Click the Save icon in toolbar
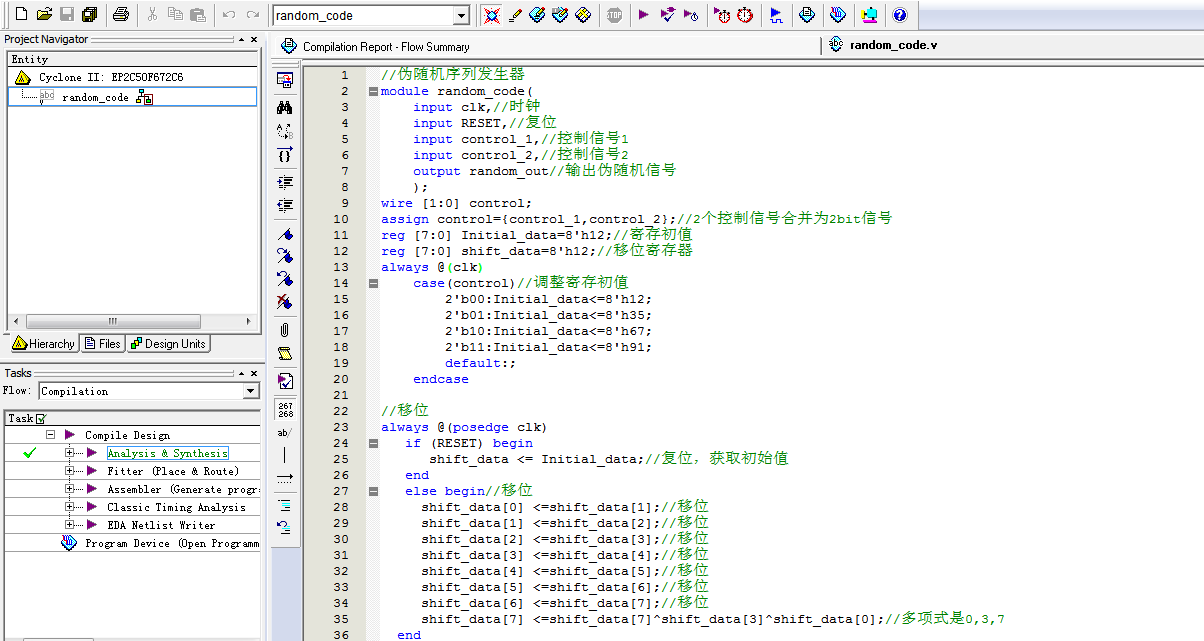This screenshot has width=1204, height=641. click(x=67, y=15)
